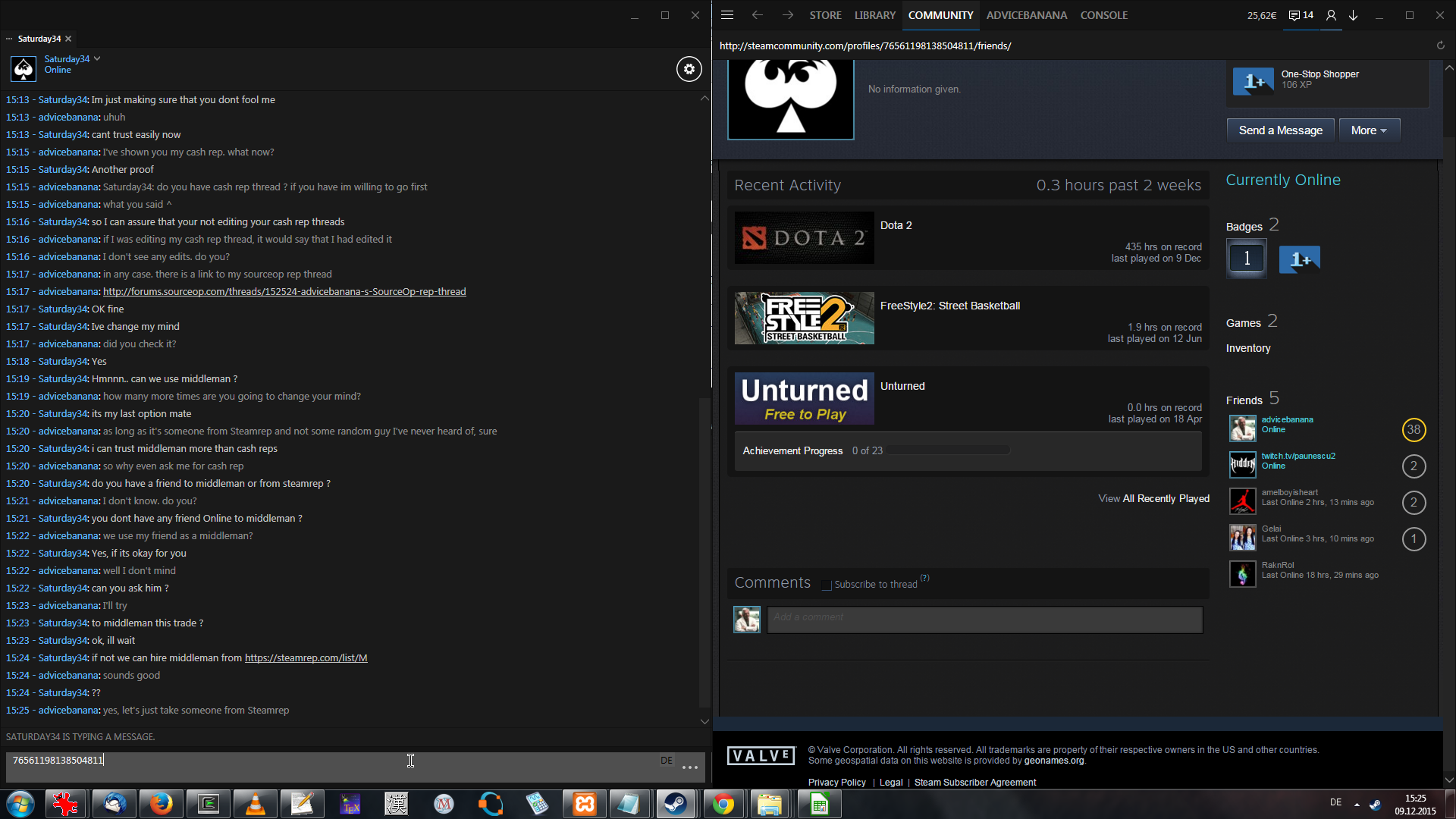Click the hamburger menu icon
Screen dimensions: 1456x819
[726, 15]
